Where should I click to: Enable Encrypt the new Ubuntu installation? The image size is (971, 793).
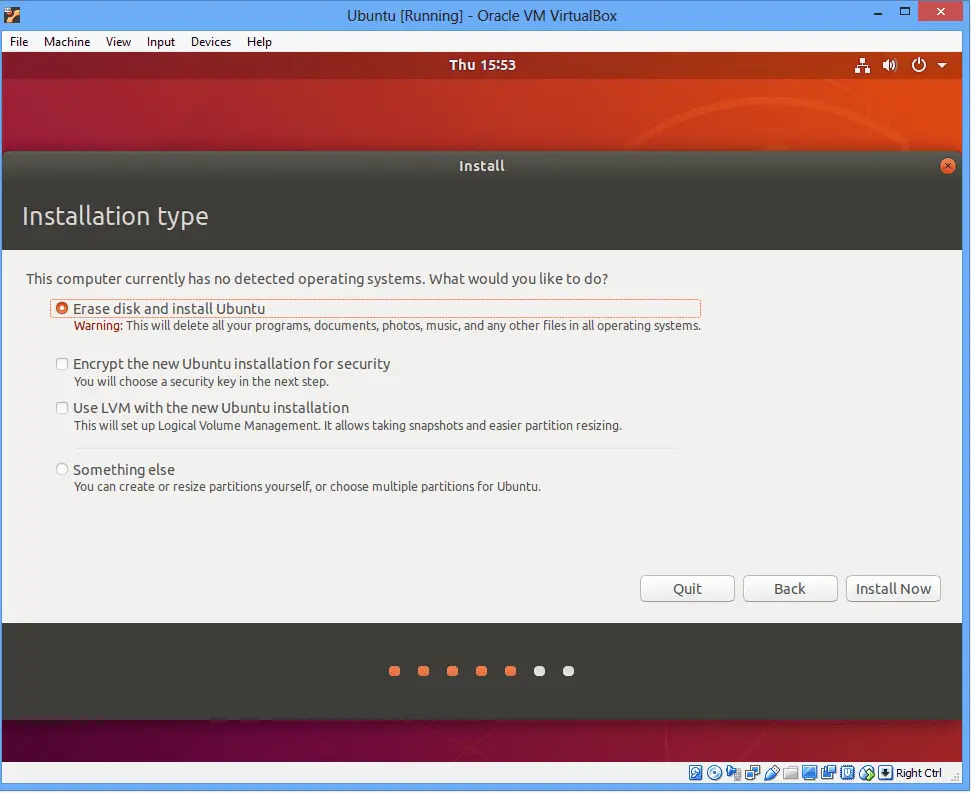click(62, 364)
